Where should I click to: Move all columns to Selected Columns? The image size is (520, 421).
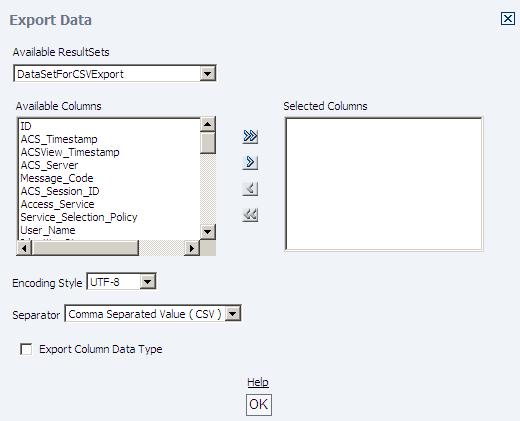[x=250, y=136]
